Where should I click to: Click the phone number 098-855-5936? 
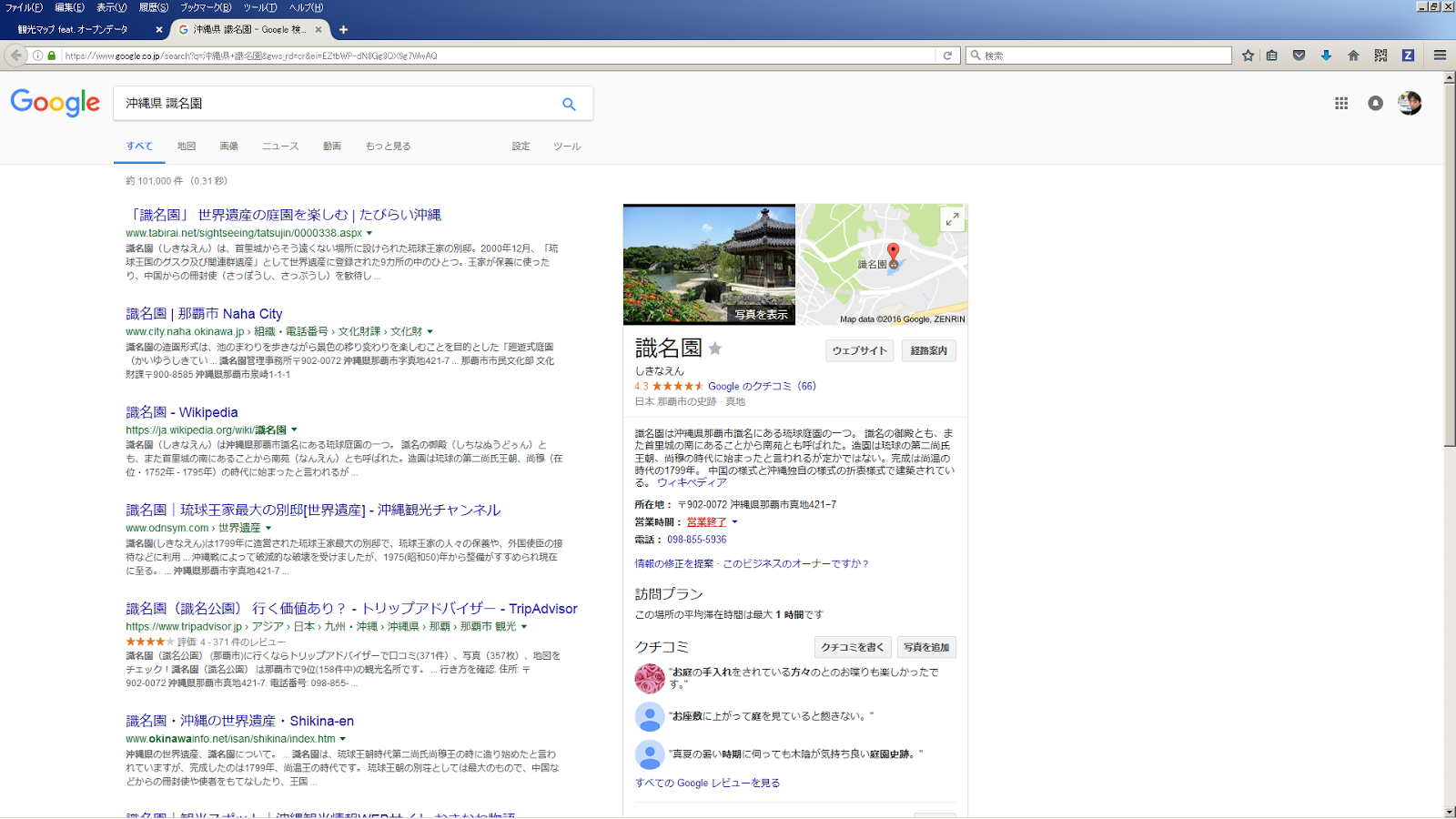pos(697,540)
